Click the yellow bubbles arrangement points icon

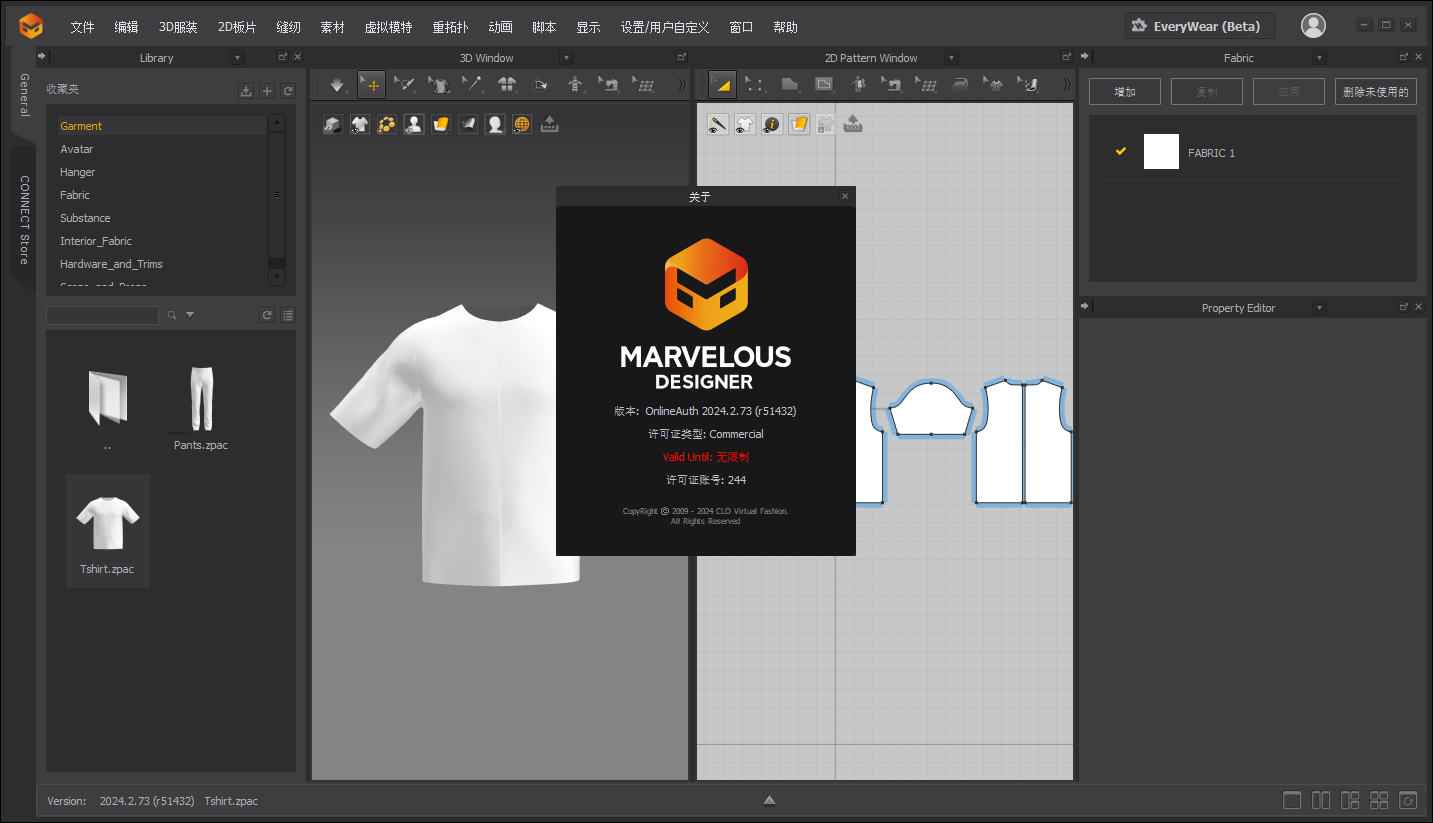point(387,124)
